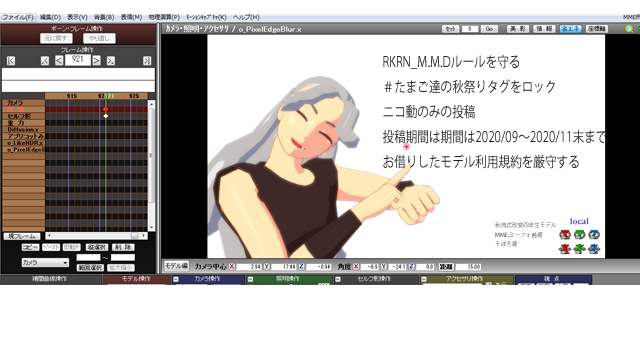Step back one frame arrow
Screen dimensions: 640x360
59,61
